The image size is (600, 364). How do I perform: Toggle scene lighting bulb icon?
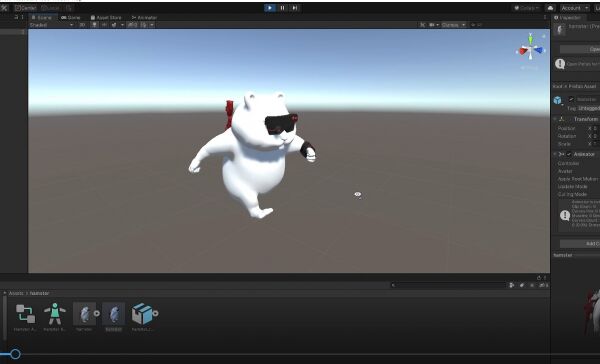coord(94,25)
